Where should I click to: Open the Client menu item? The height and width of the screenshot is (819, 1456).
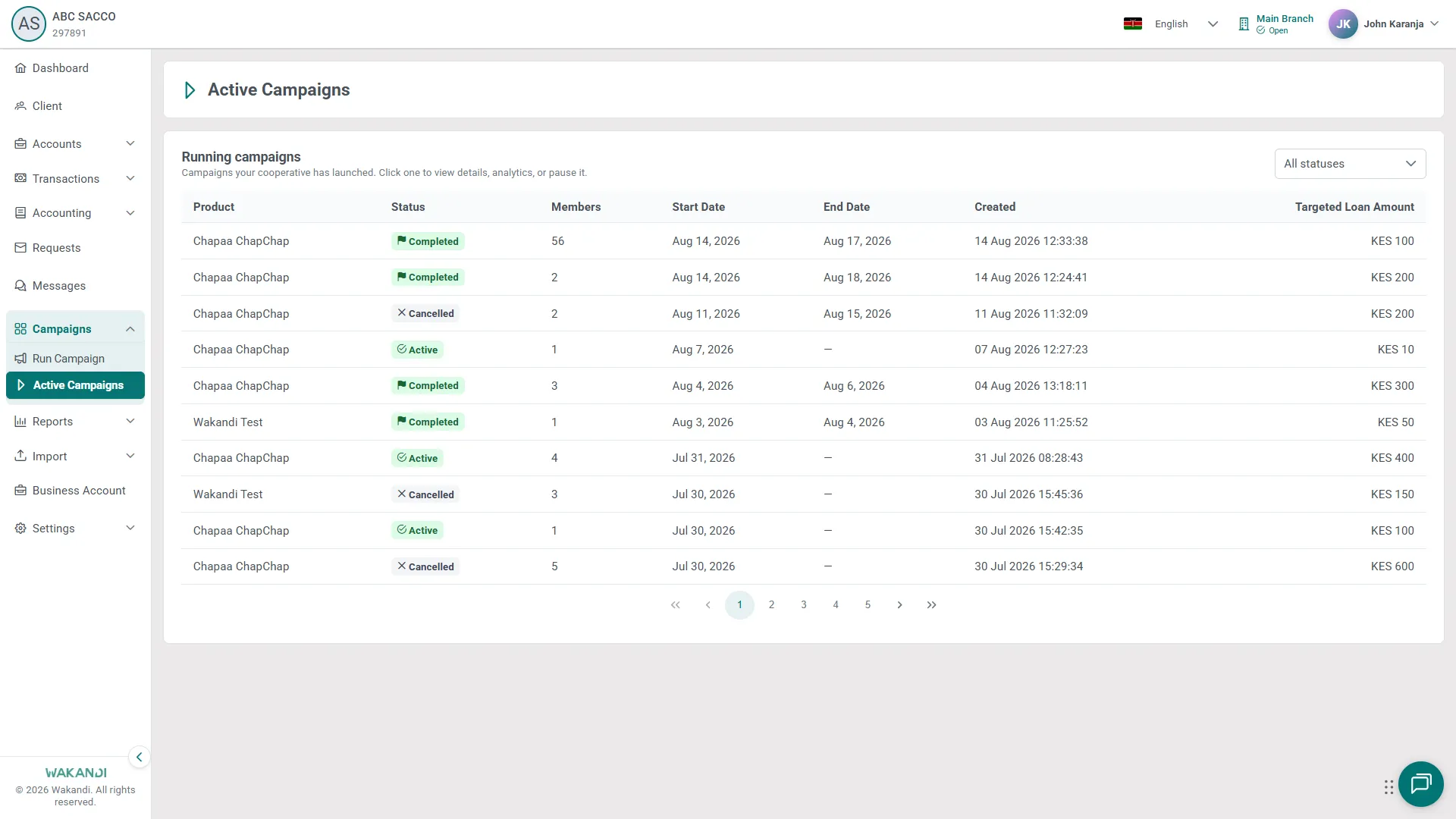(x=75, y=106)
